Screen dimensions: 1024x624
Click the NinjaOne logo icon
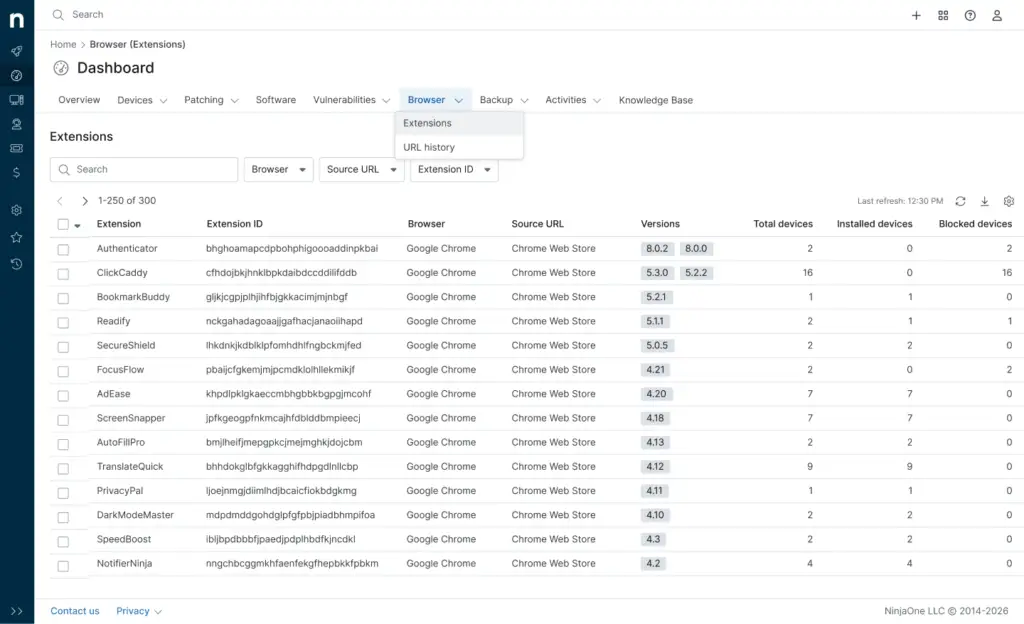(17, 20)
